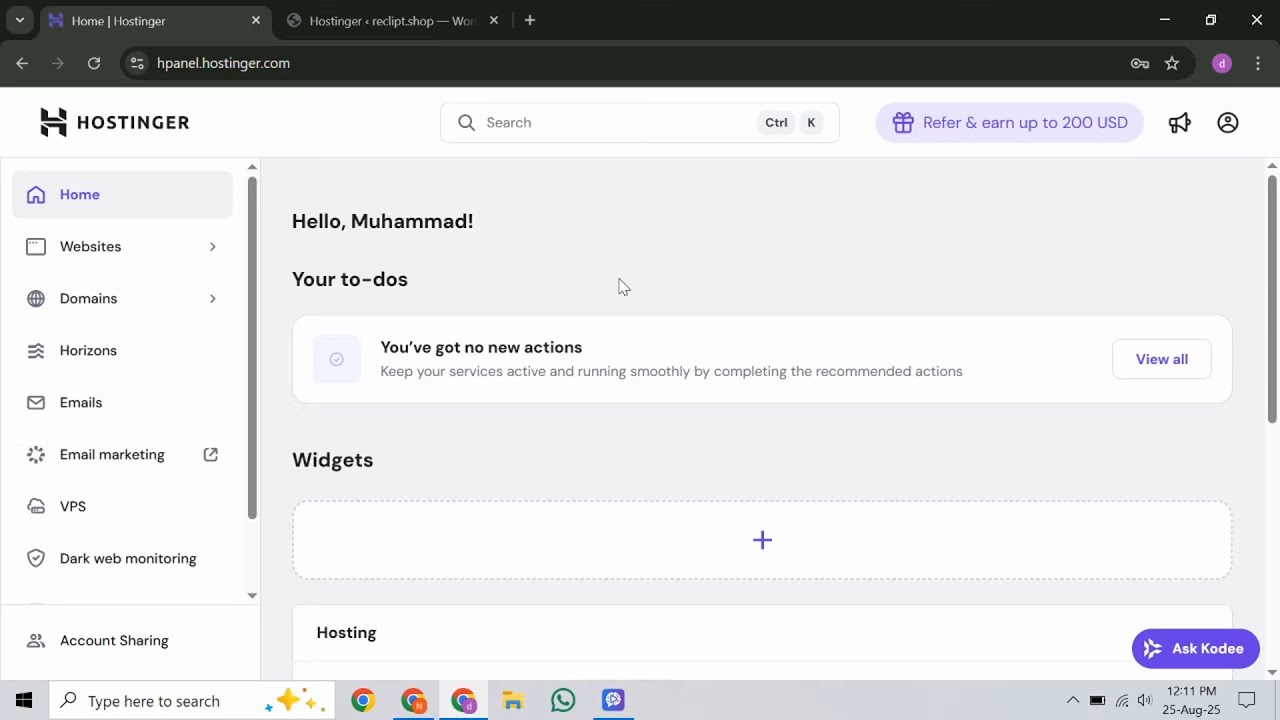Click the Domains globe icon

point(36,299)
